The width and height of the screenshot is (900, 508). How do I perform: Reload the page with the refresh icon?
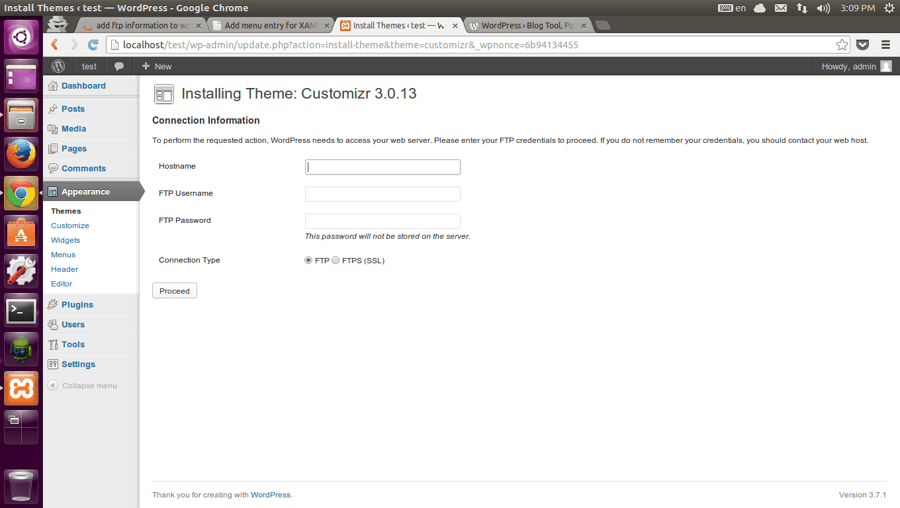point(93,45)
